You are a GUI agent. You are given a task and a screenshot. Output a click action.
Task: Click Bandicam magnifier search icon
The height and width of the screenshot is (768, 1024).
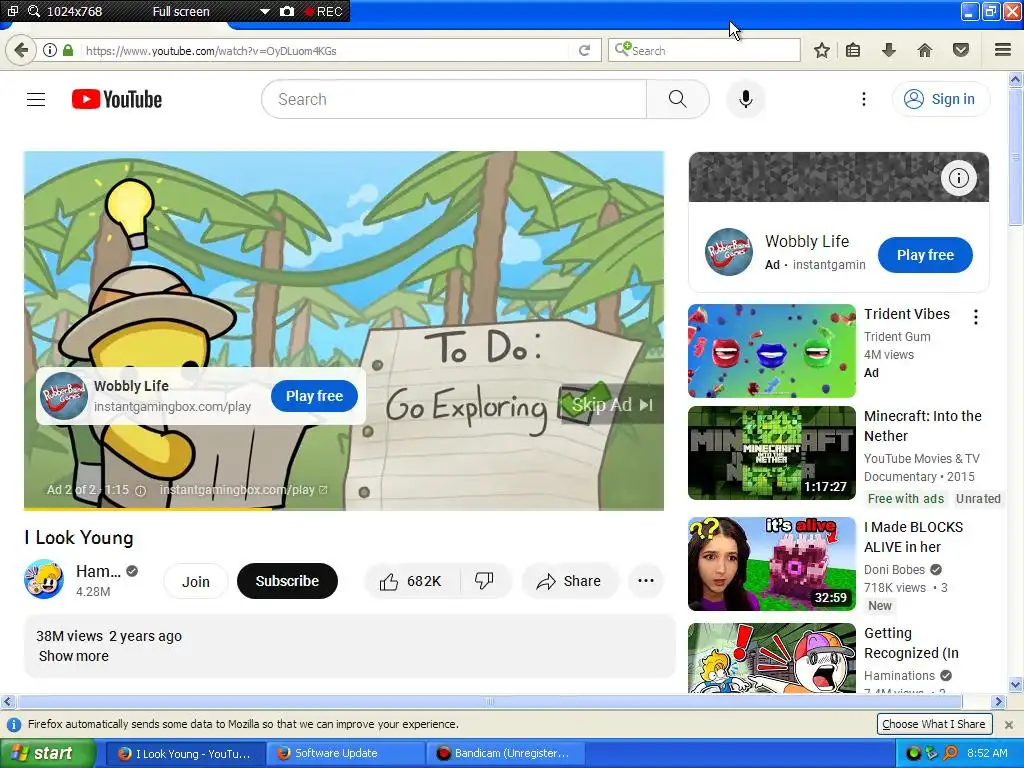[x=34, y=11]
